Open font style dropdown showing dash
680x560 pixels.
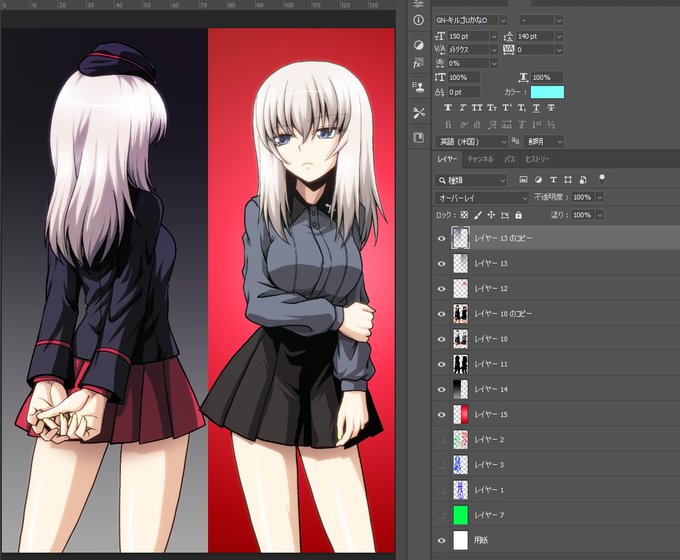[x=559, y=20]
